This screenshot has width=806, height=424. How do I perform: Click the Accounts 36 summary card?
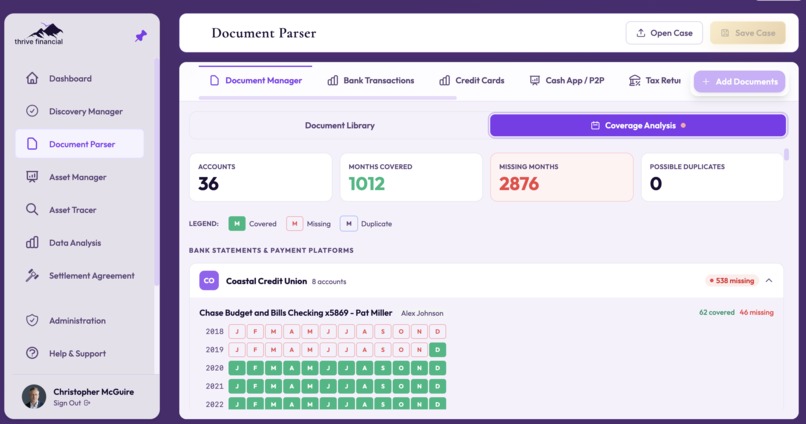click(x=261, y=177)
